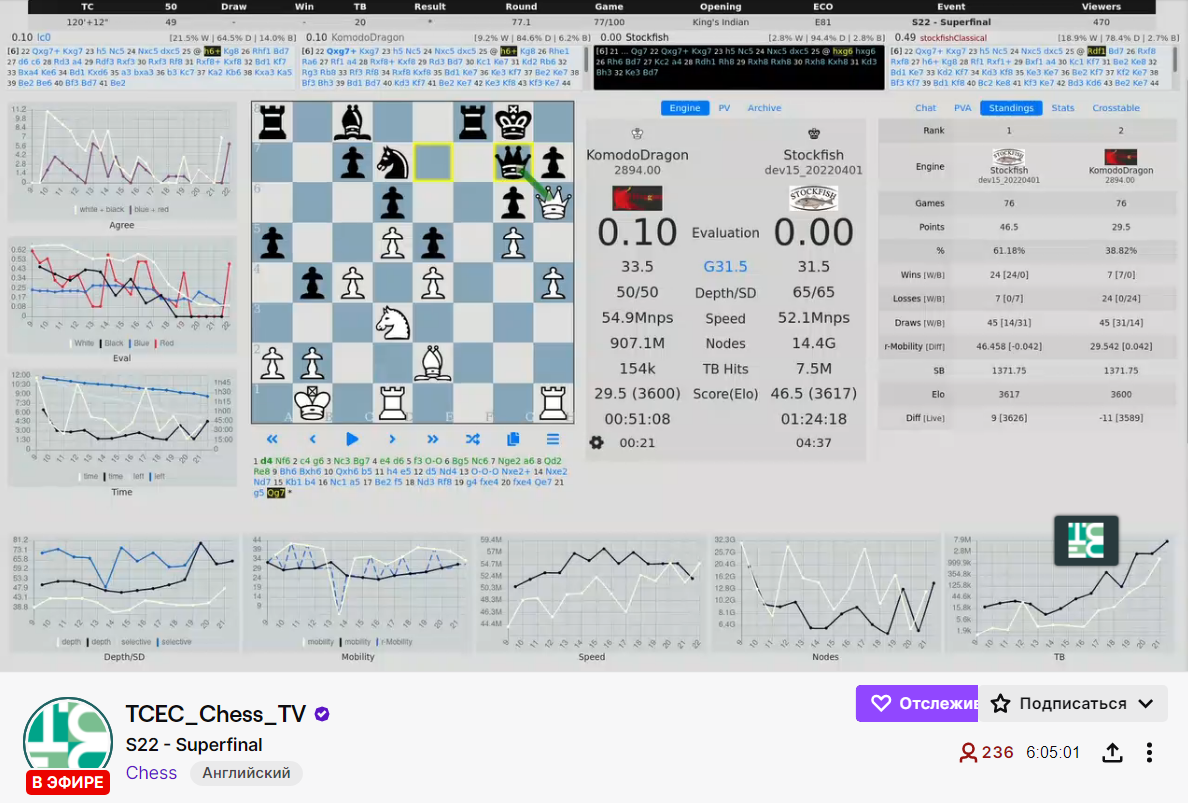Toggle Black series in Eval graph legend
The width and height of the screenshot is (1188, 803).
tap(111, 343)
